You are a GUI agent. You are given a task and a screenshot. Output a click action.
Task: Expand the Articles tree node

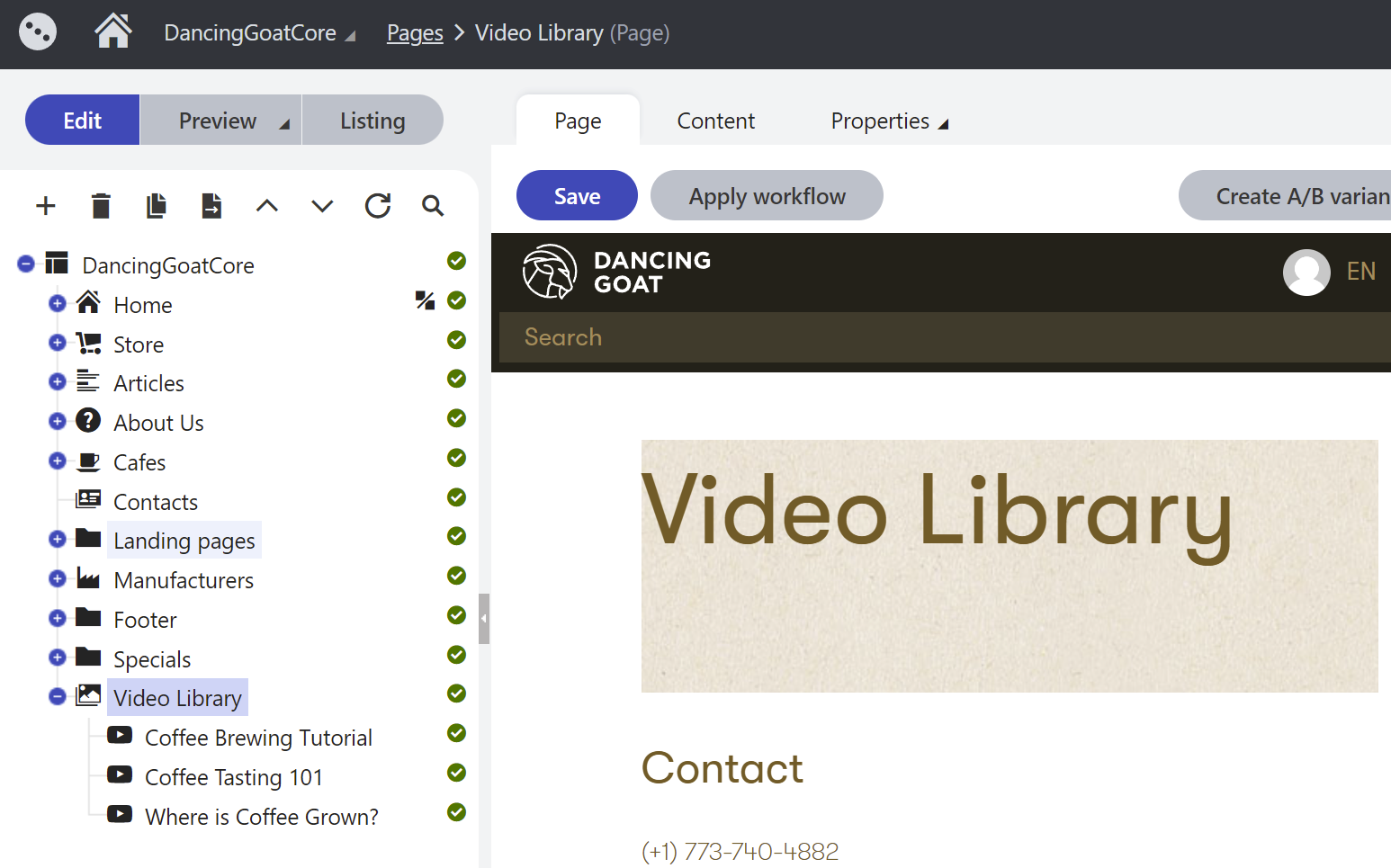point(58,381)
